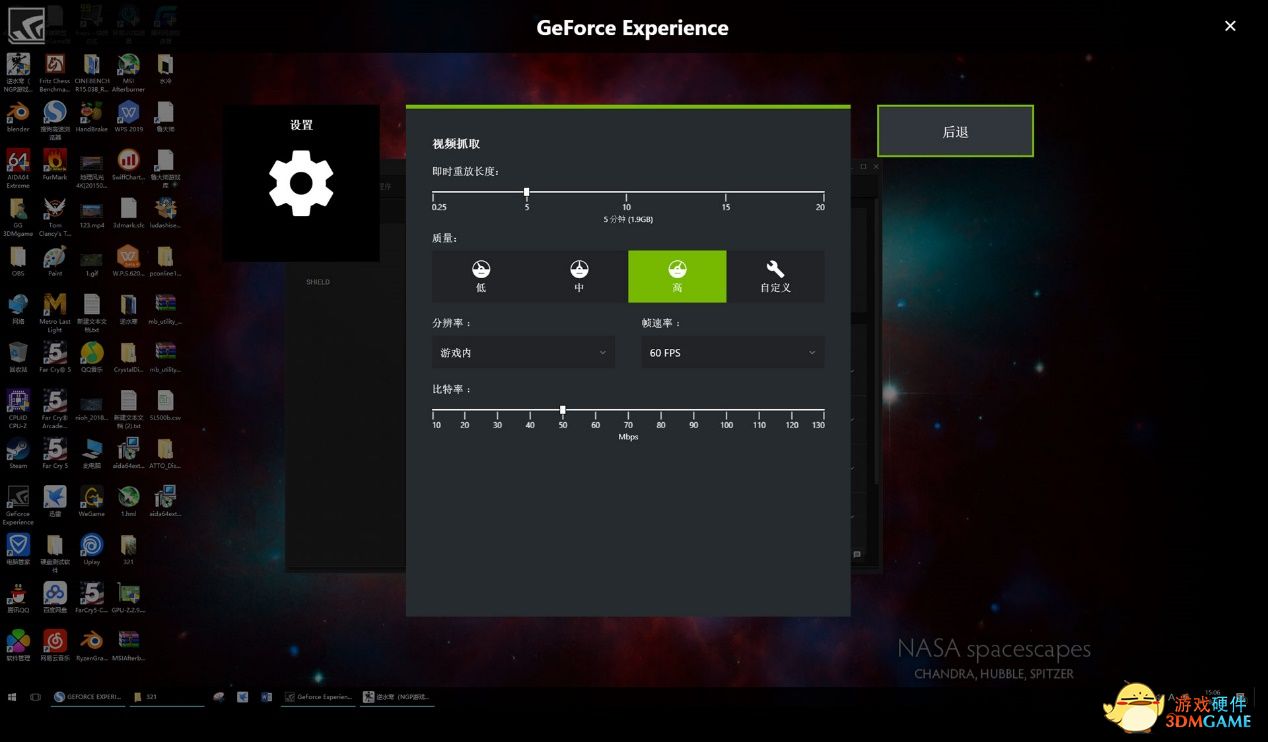Open the 百度网盘 desktop icon
The height and width of the screenshot is (742, 1268).
[55, 597]
